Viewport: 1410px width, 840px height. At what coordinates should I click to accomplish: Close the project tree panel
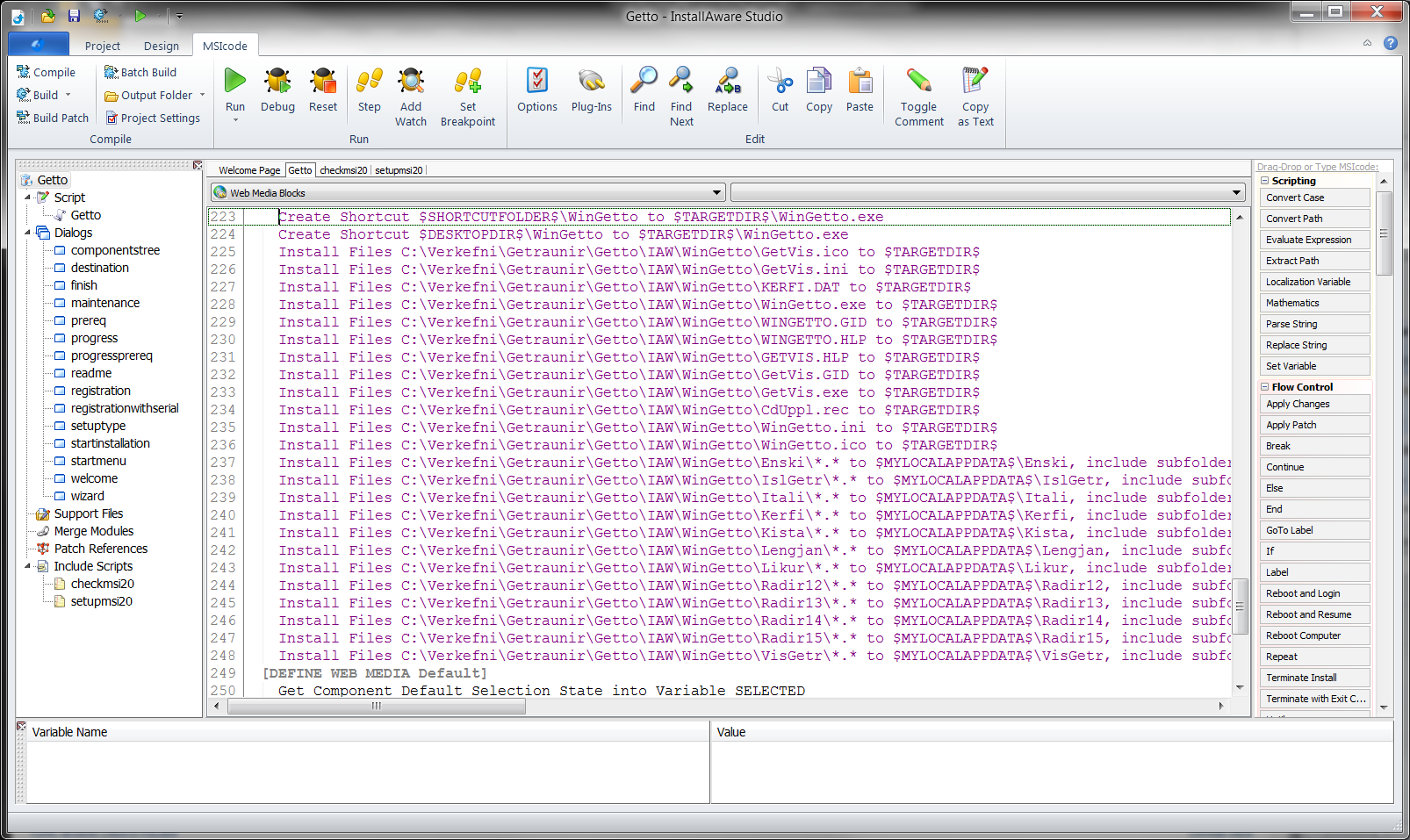(x=198, y=166)
